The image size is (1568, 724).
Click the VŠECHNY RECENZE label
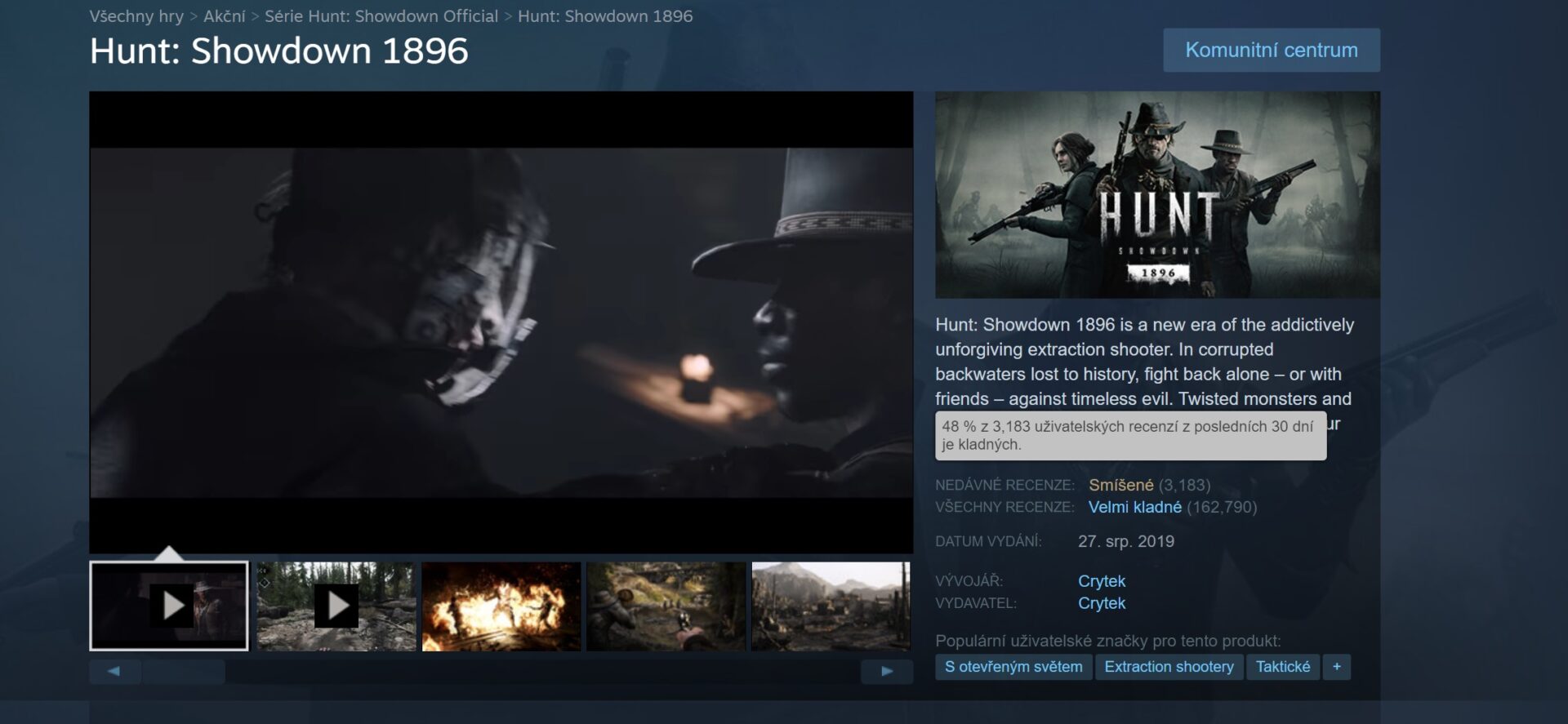pos(1004,507)
